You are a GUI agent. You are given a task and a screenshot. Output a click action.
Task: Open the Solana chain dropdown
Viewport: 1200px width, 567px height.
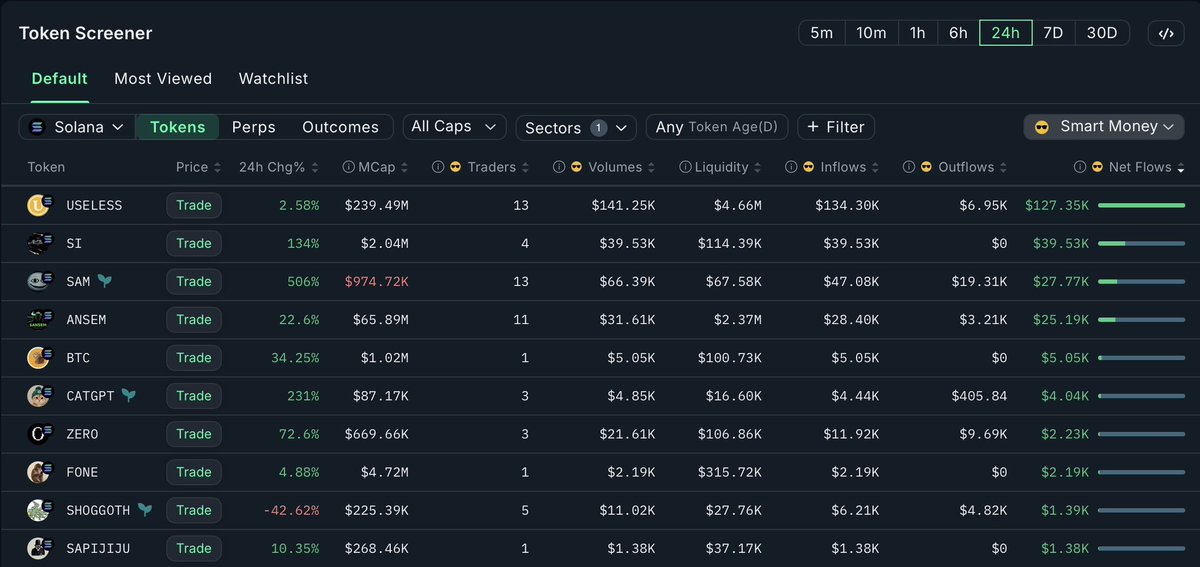[77, 127]
